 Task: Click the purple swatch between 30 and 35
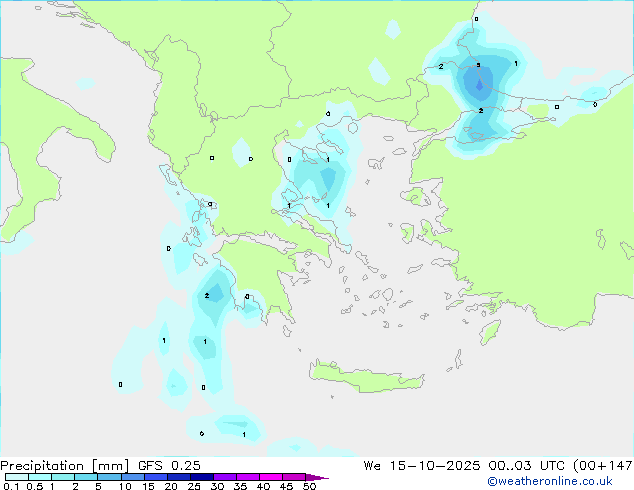pyautogui.click(x=225, y=477)
